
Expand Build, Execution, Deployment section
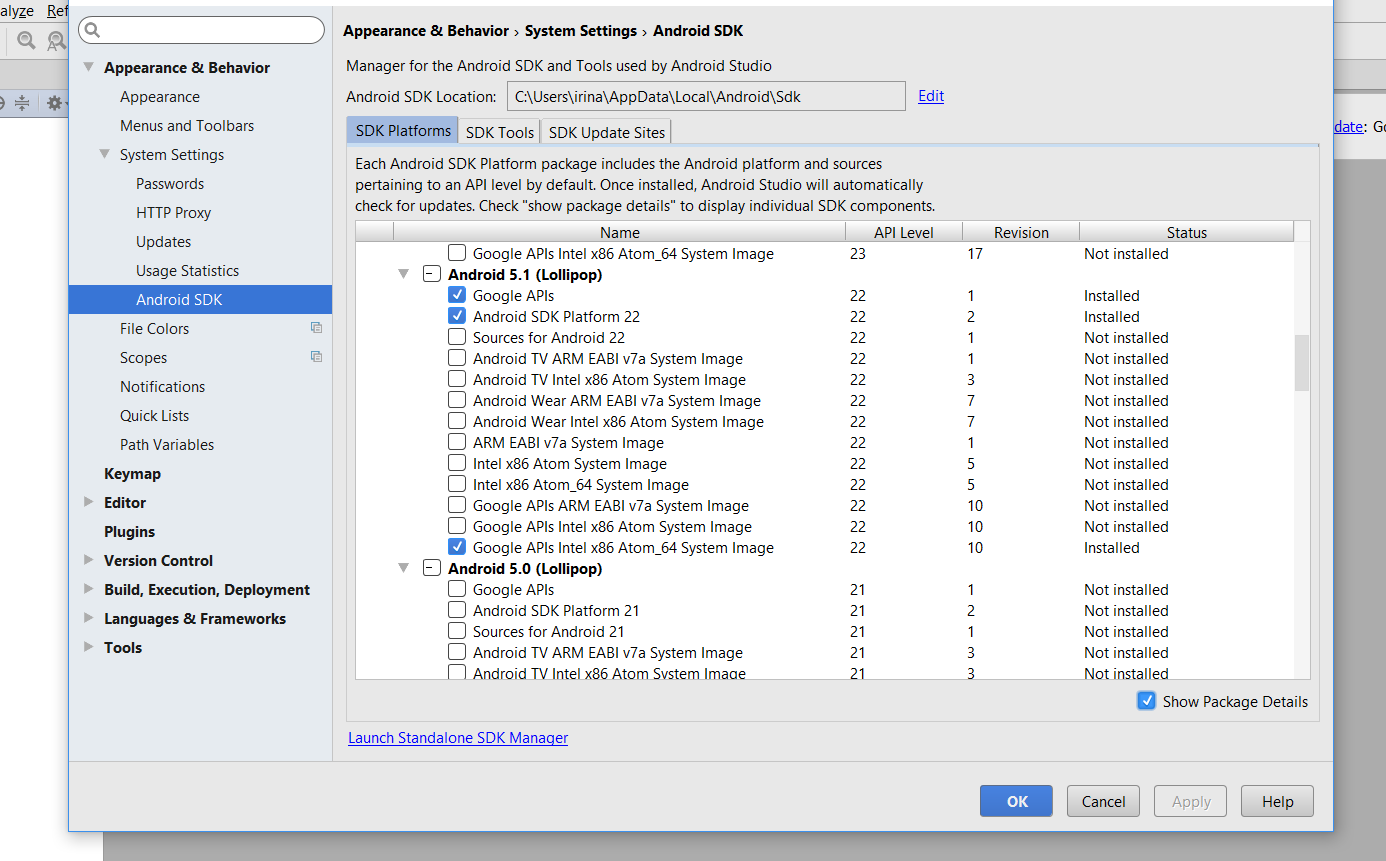(89, 590)
